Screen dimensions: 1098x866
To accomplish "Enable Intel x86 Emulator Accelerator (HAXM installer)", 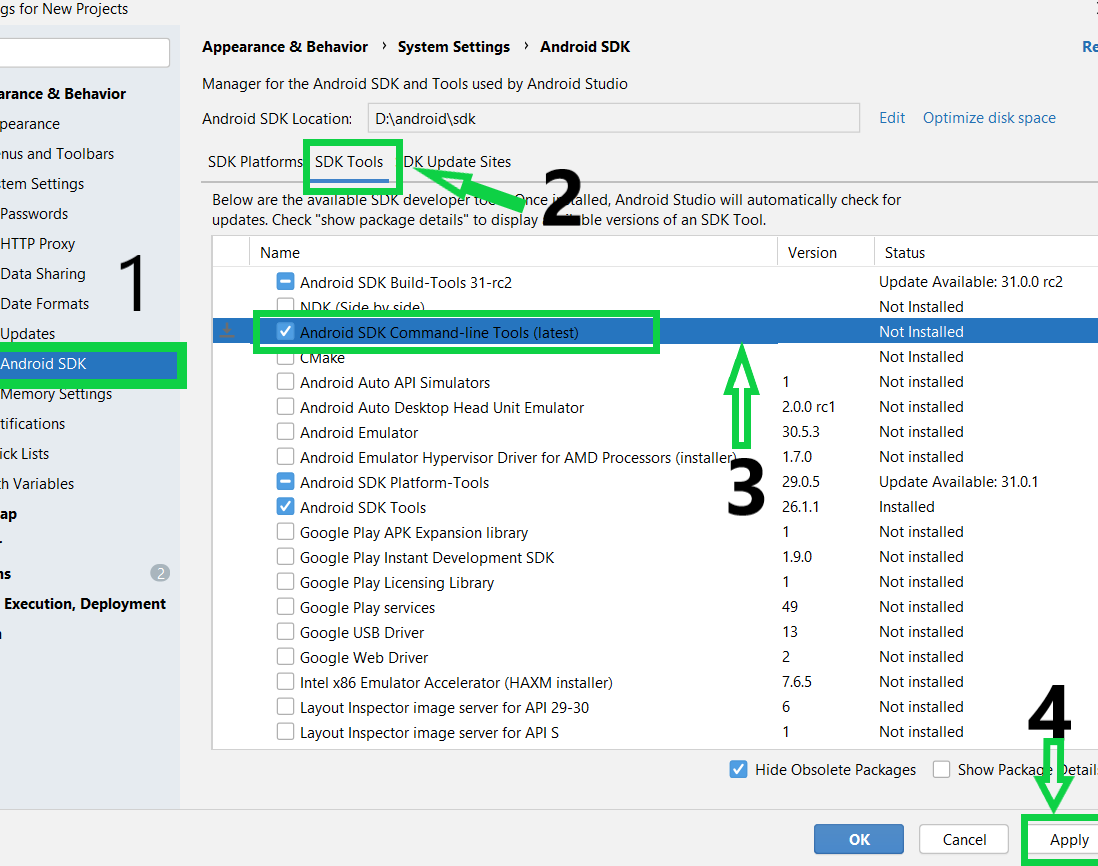I will pos(285,682).
